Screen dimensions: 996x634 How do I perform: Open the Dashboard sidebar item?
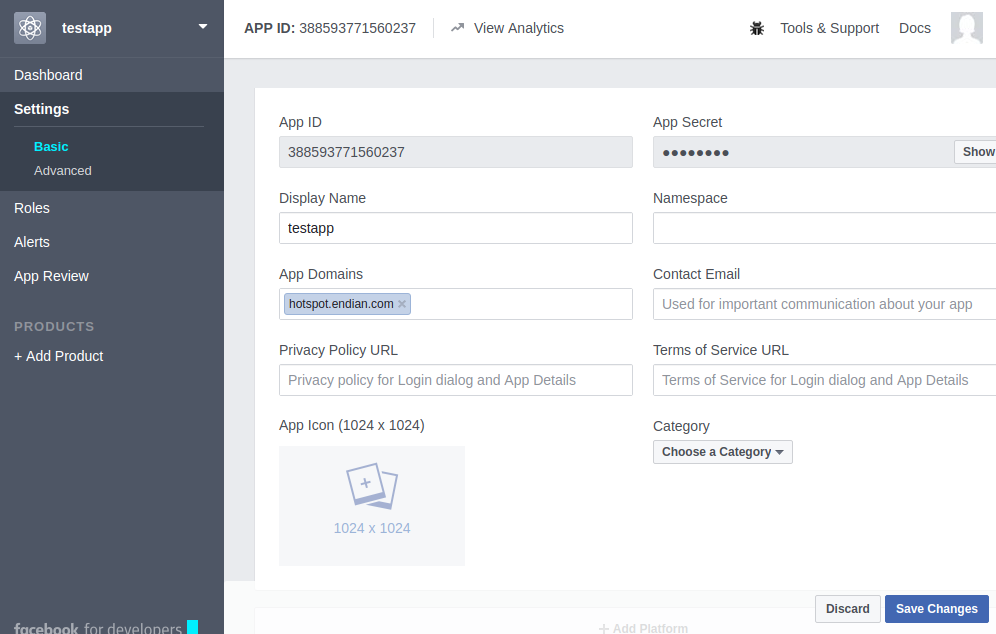click(x=48, y=75)
